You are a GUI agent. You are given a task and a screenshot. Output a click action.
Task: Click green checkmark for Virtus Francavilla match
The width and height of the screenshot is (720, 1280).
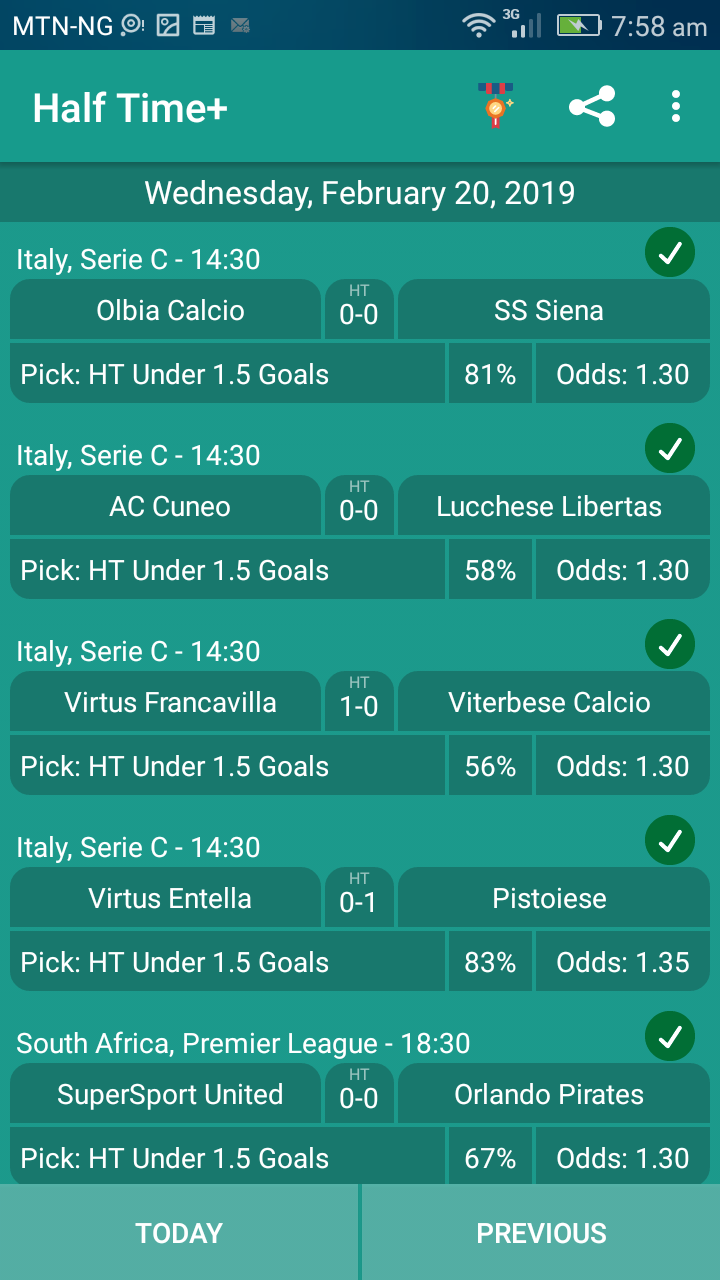tap(670, 646)
